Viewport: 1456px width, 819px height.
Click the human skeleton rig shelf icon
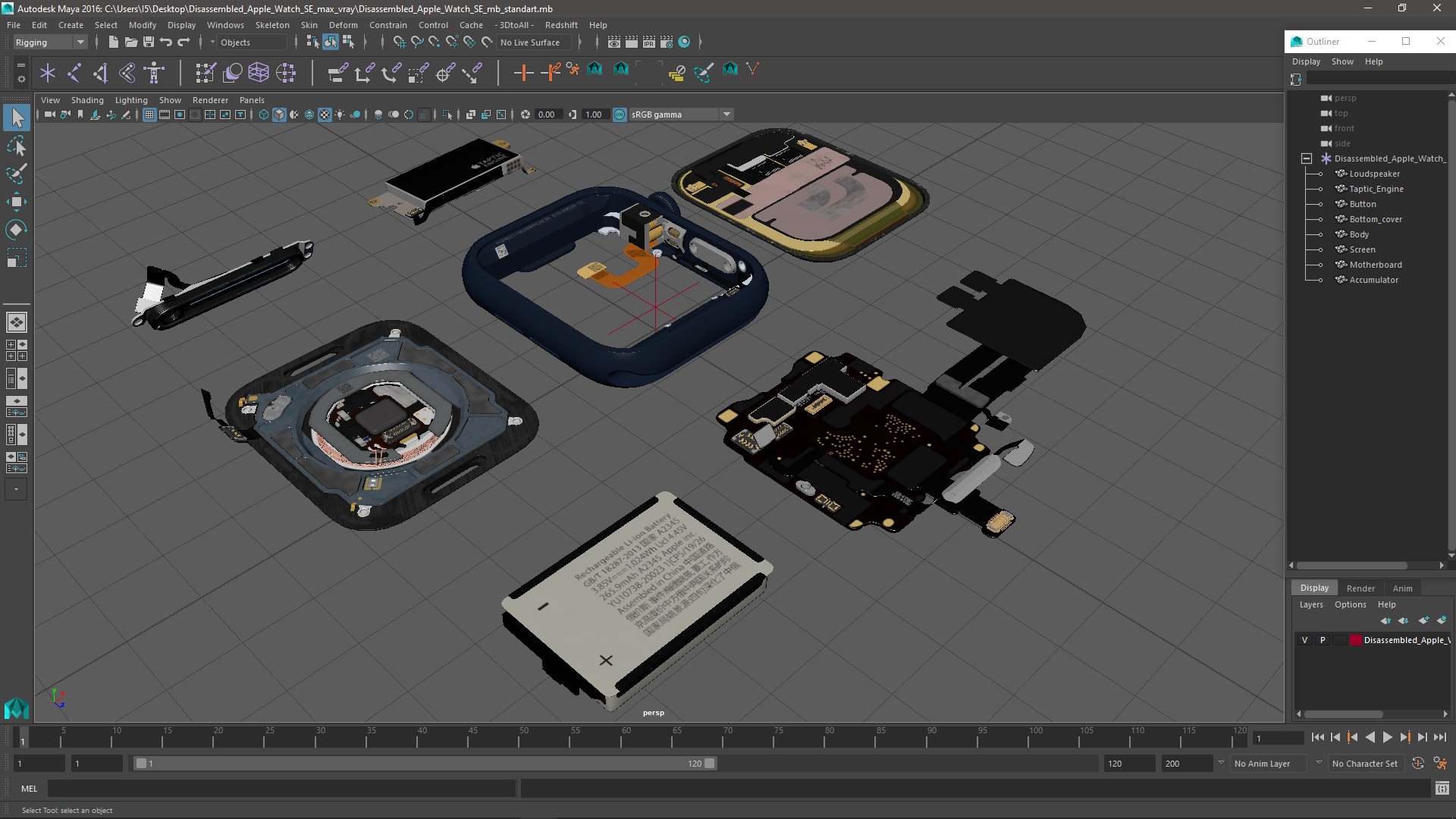coord(154,73)
